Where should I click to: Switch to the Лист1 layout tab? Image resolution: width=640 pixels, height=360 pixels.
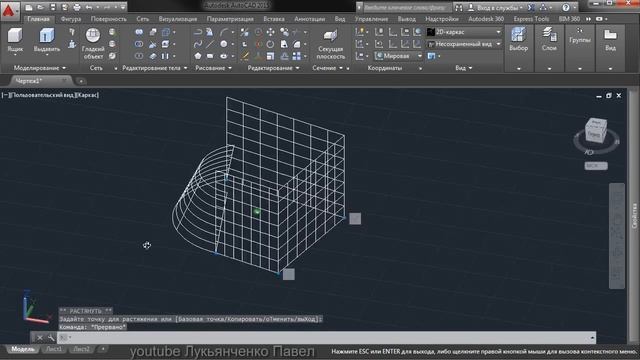tap(53, 349)
